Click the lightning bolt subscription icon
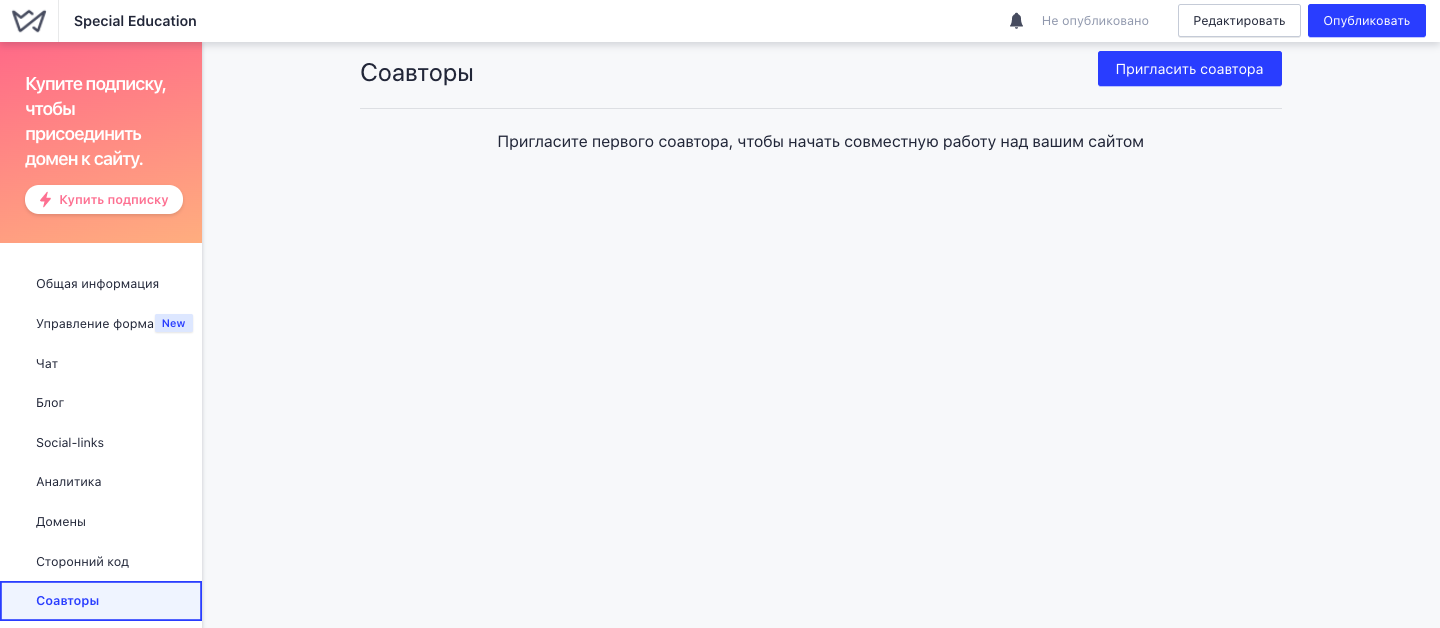1440x628 pixels. click(45, 199)
